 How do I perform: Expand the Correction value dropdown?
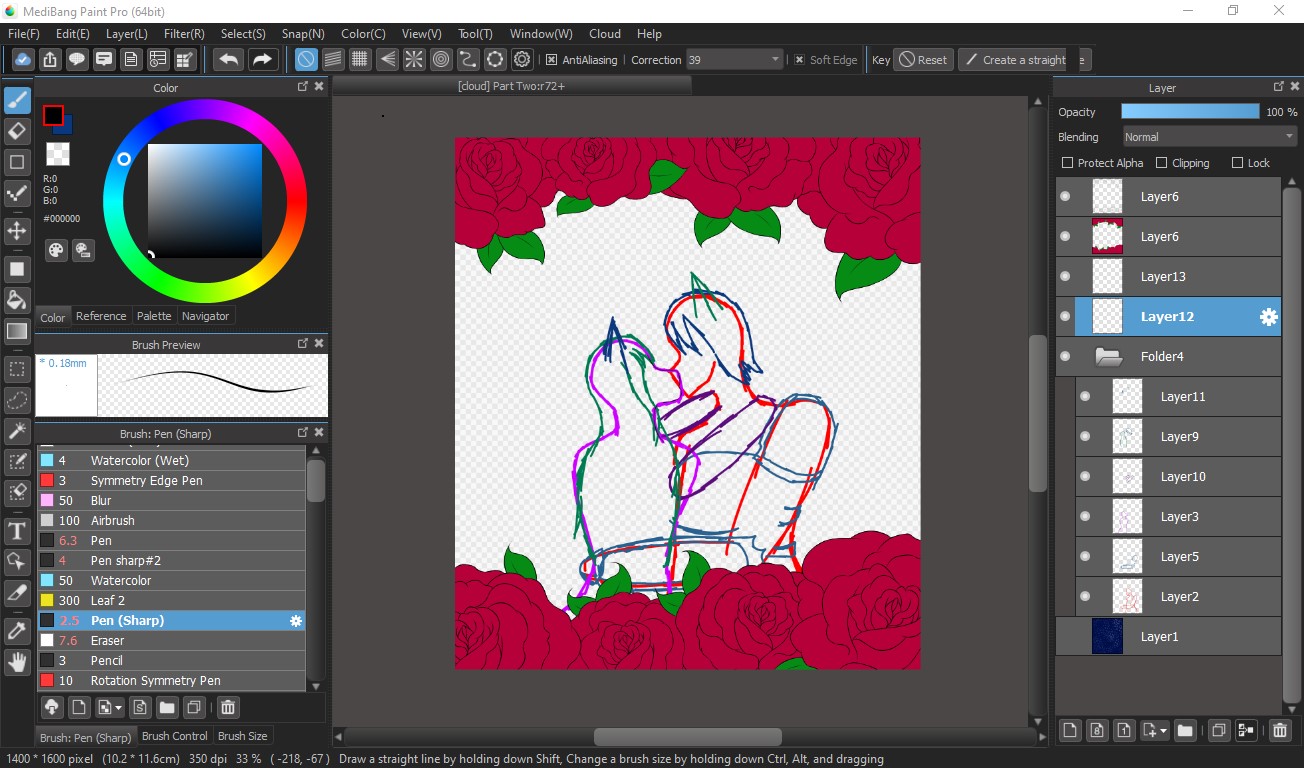[x=775, y=60]
